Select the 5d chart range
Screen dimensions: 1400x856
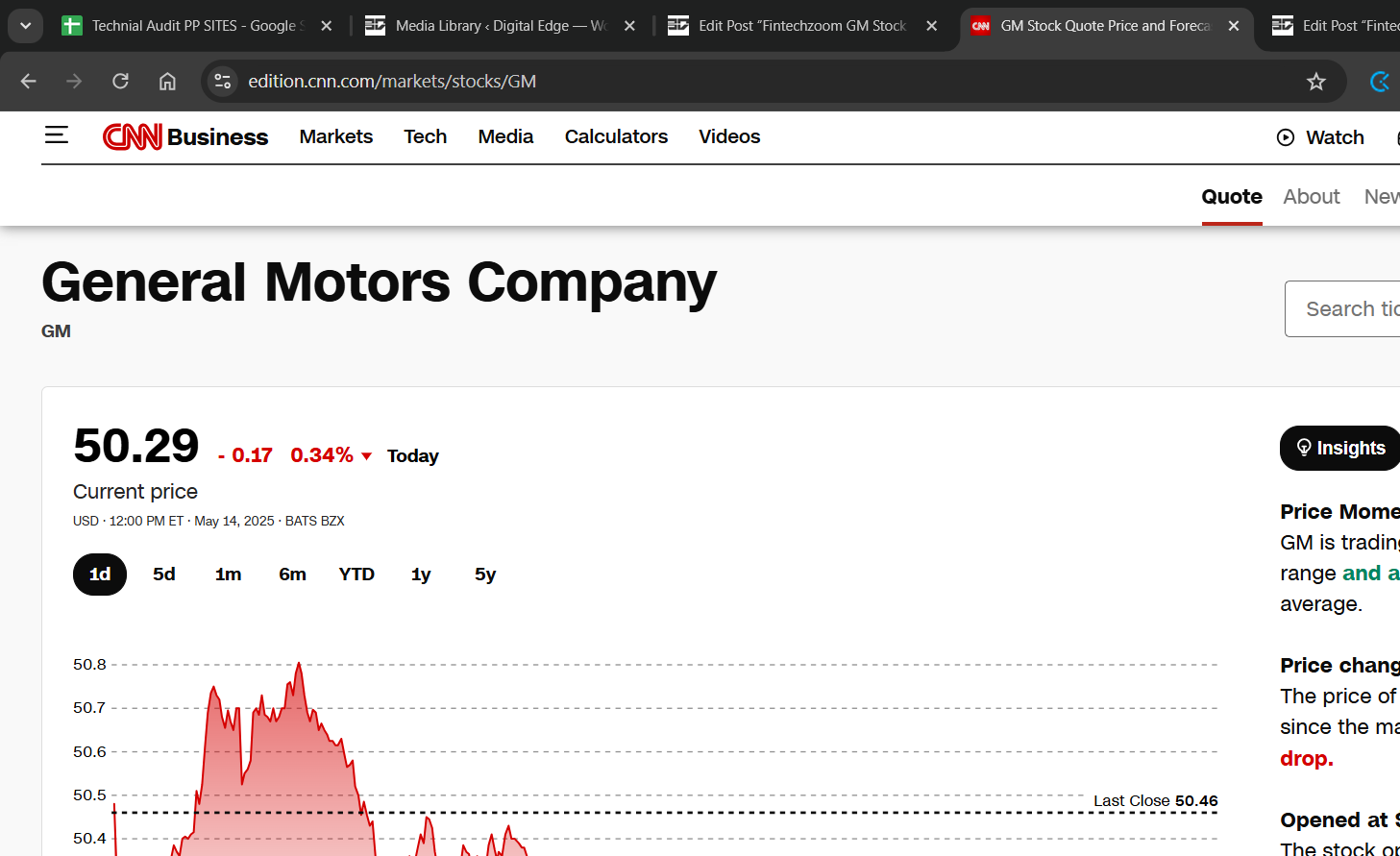[x=164, y=575]
